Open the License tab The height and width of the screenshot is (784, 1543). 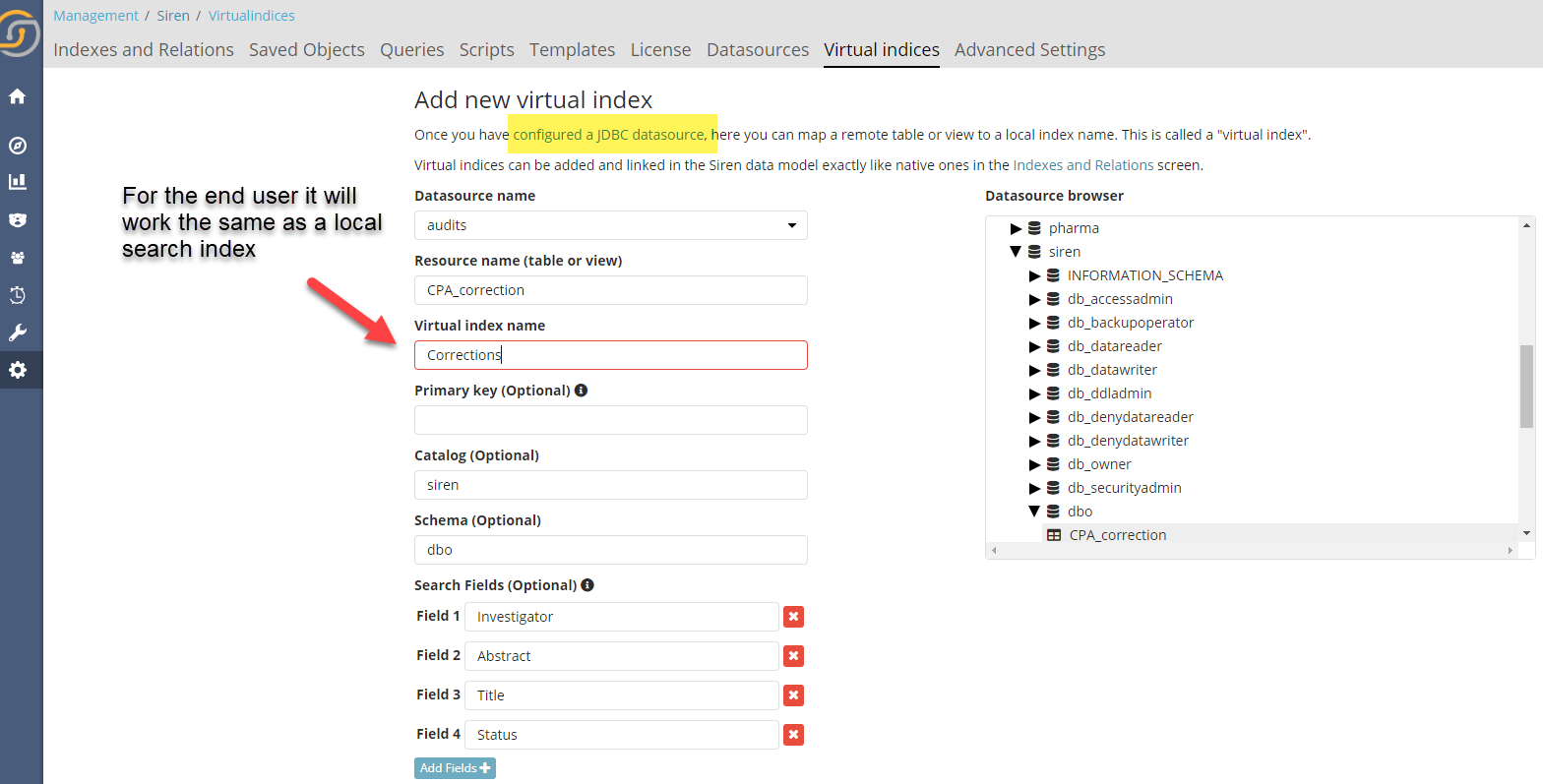click(661, 50)
